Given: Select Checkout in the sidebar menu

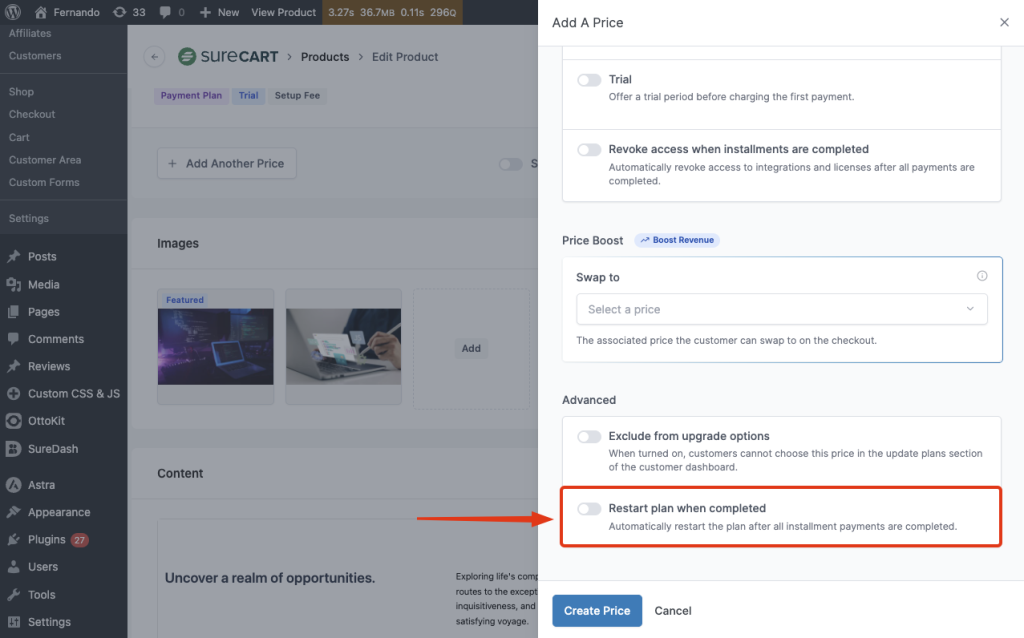Looking at the screenshot, I should (32, 114).
